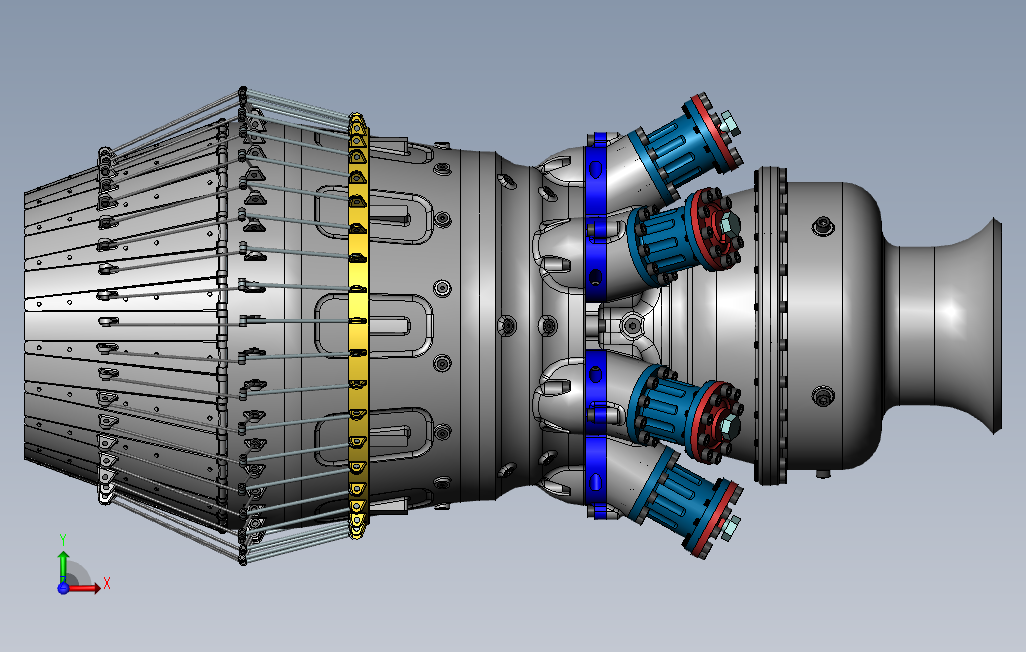
Task: Select the yellow ring on the engine model
Action: 359,325
